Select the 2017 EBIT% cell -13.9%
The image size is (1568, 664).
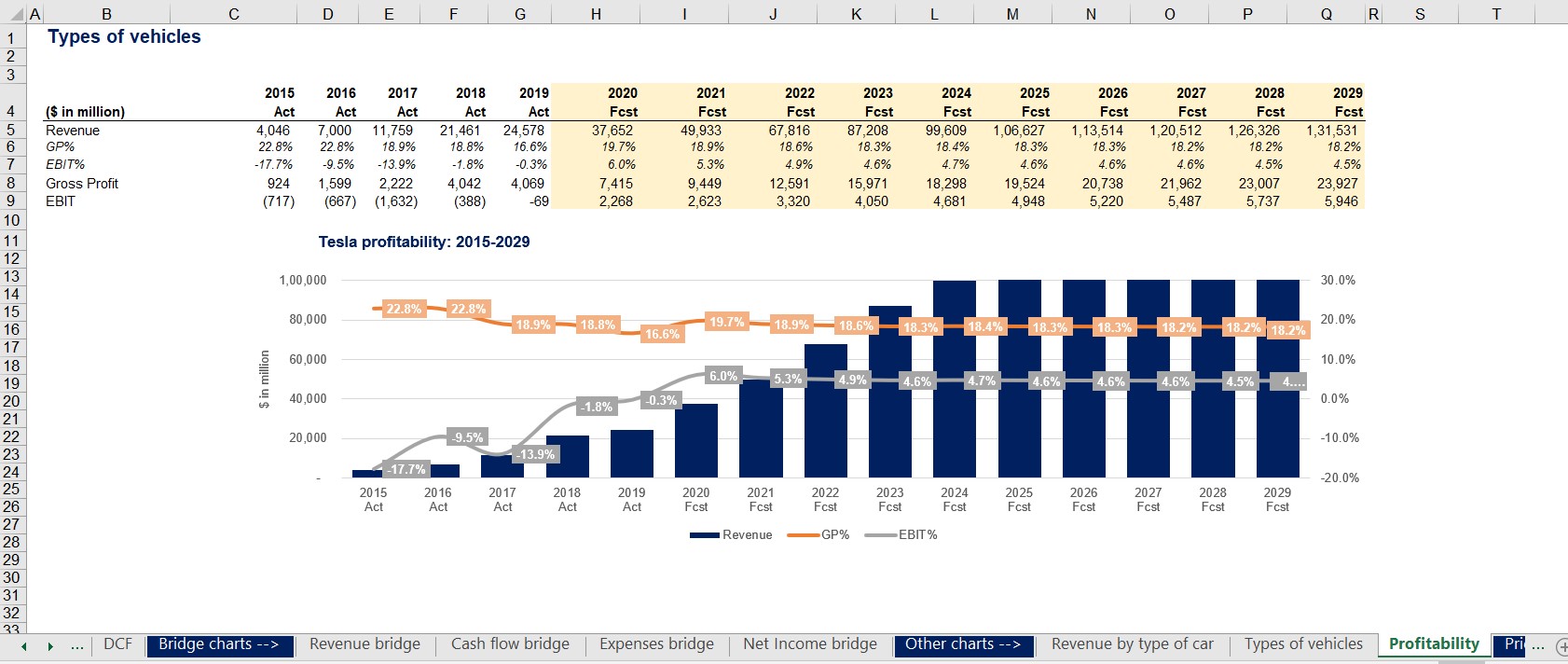pos(397,165)
